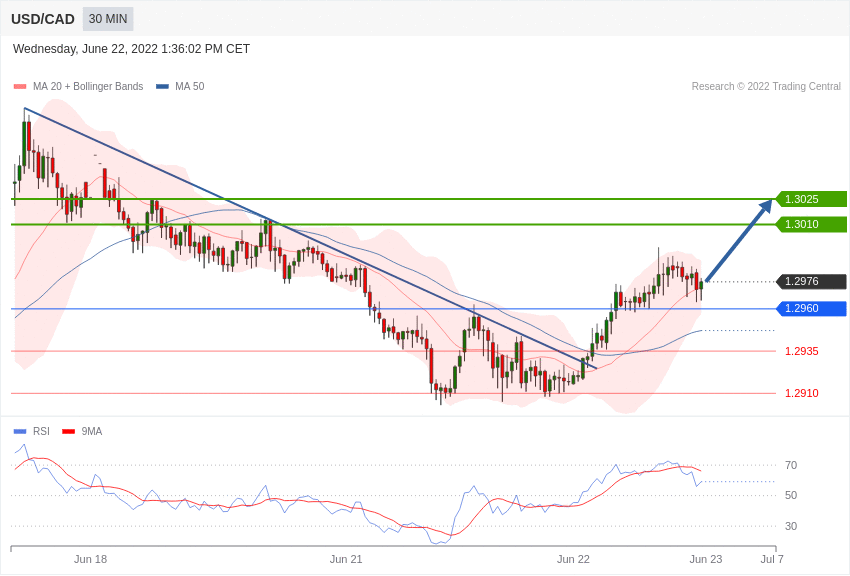Select the 1.3010 resistance price label
The height and width of the screenshot is (576, 850).
pyautogui.click(x=812, y=224)
